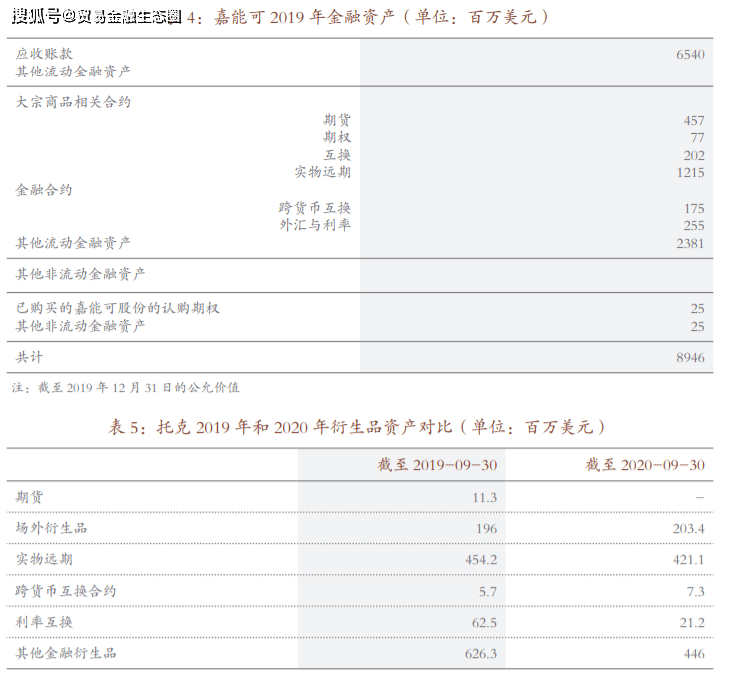Click the value 62.5
The width and height of the screenshot is (730, 675).
[x=485, y=623]
